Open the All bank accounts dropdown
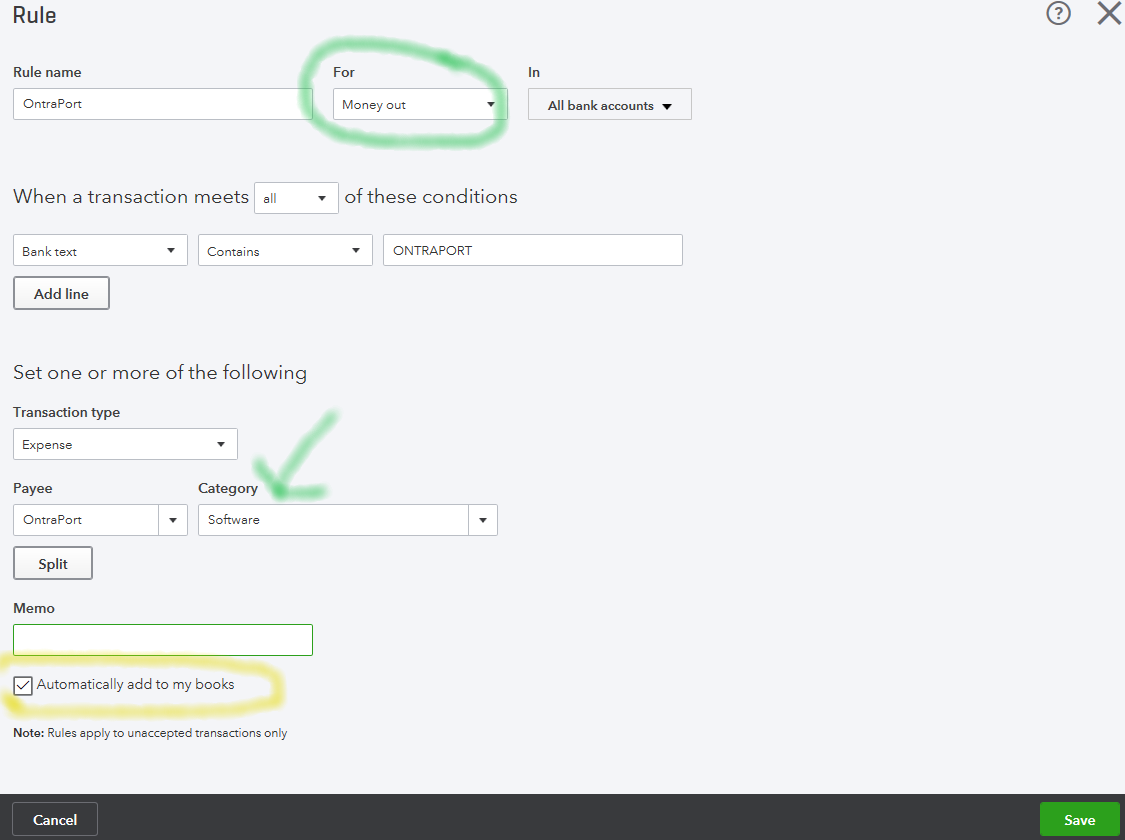Screen dimensions: 1125x840 (x=610, y=105)
